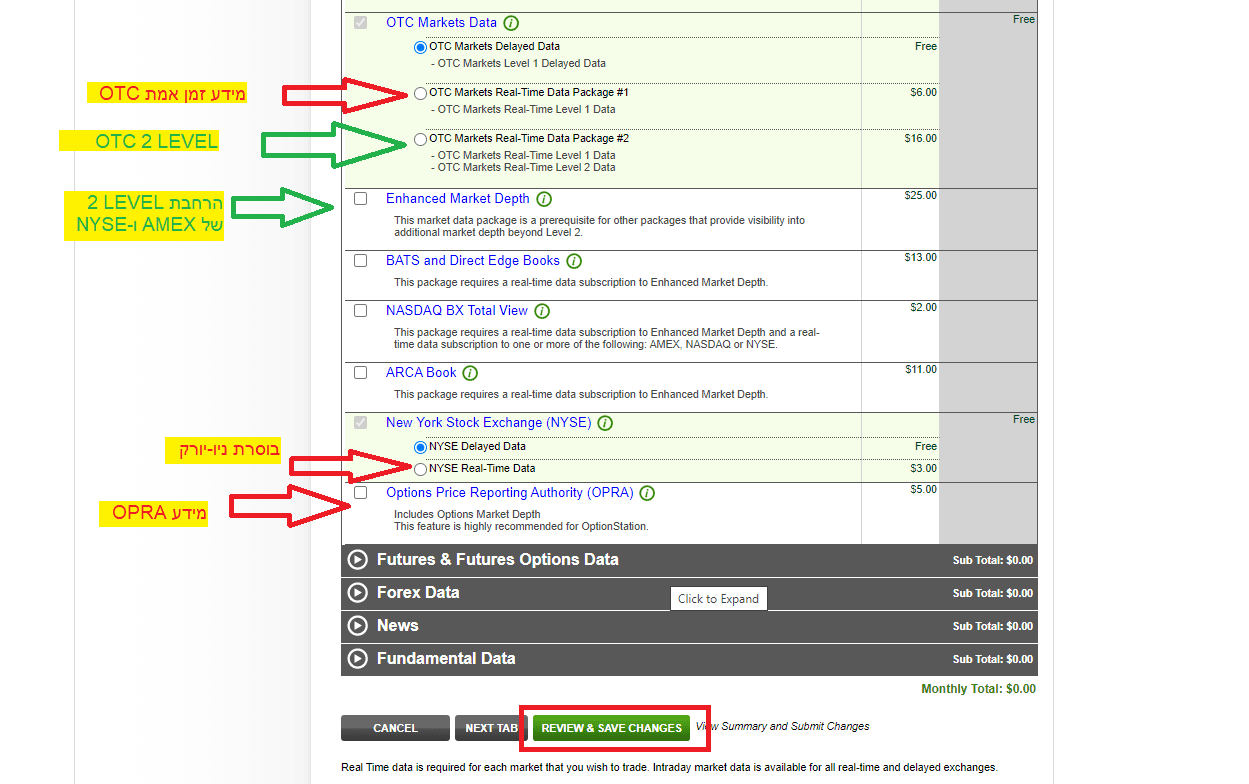Enable the Enhanced Market Depth checkbox

coord(361,199)
